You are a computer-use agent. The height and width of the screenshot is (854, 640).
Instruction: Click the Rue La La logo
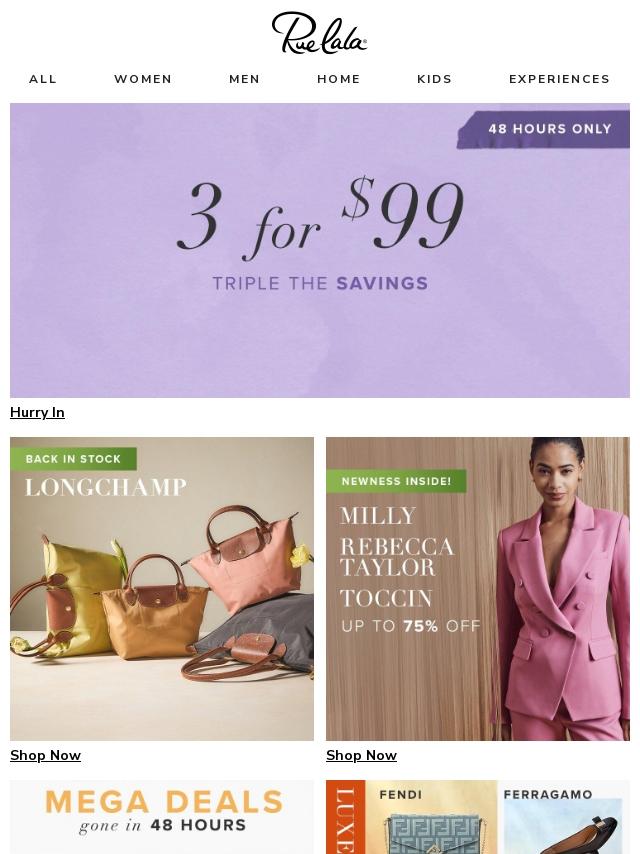coord(319,33)
